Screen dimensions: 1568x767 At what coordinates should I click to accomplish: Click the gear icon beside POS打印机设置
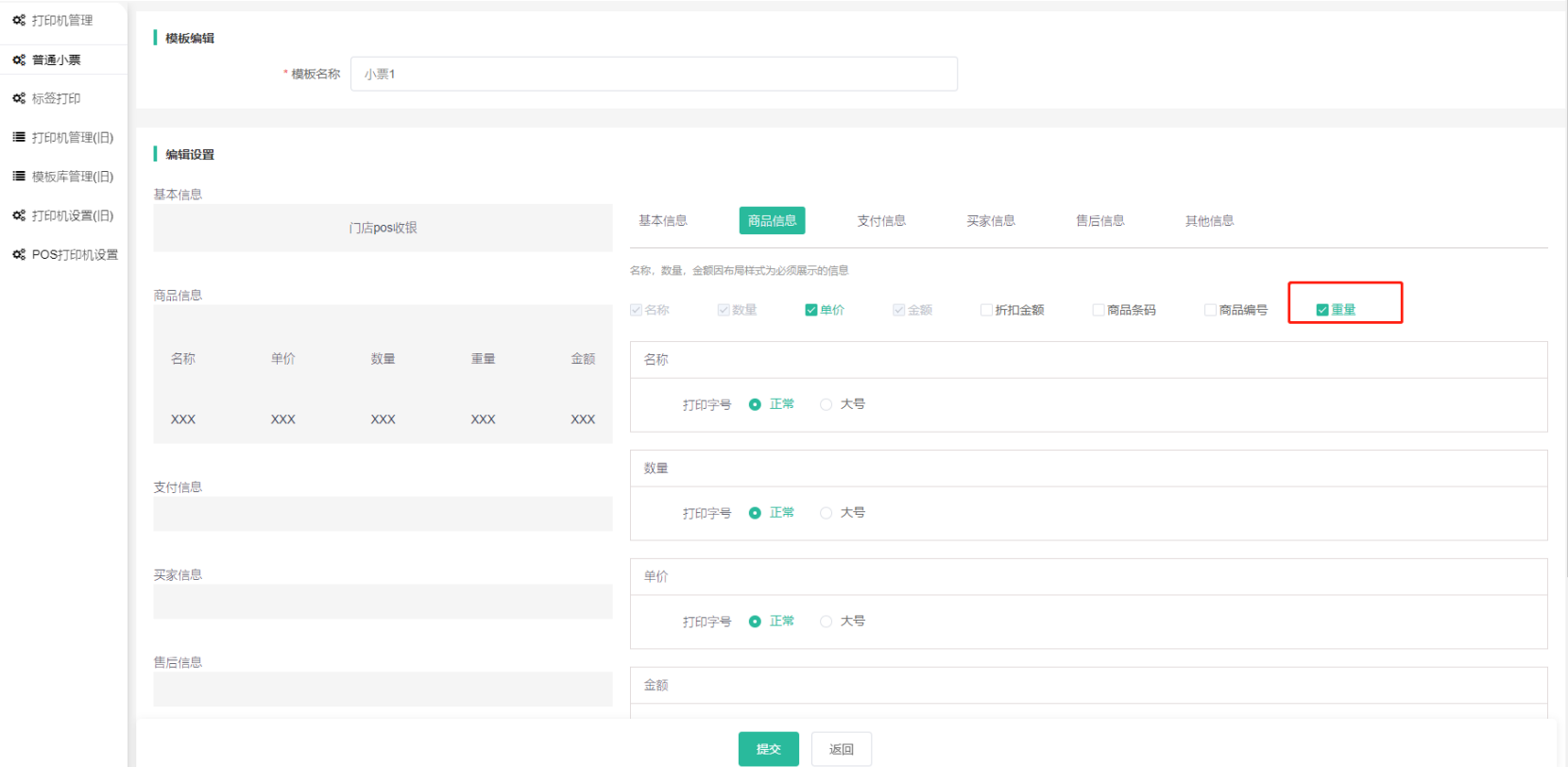(19, 254)
